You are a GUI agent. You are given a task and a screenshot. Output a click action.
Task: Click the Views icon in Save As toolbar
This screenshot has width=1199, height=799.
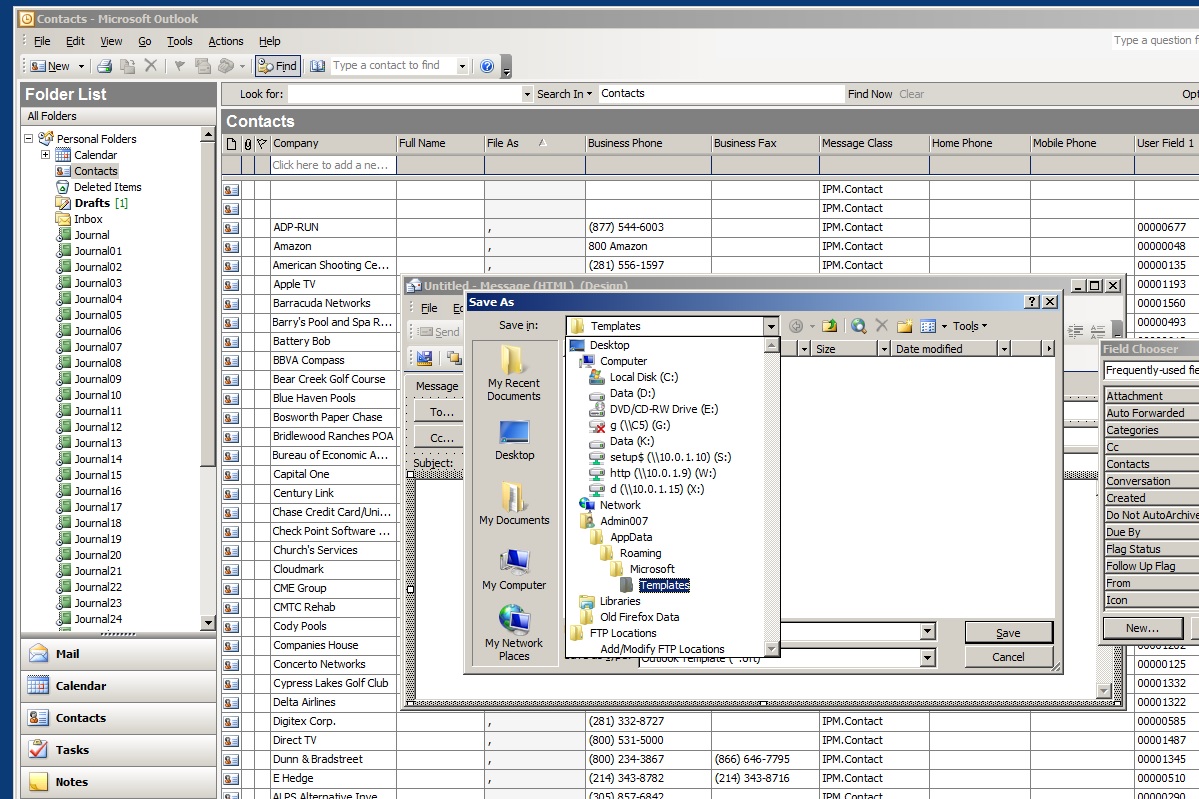[928, 326]
